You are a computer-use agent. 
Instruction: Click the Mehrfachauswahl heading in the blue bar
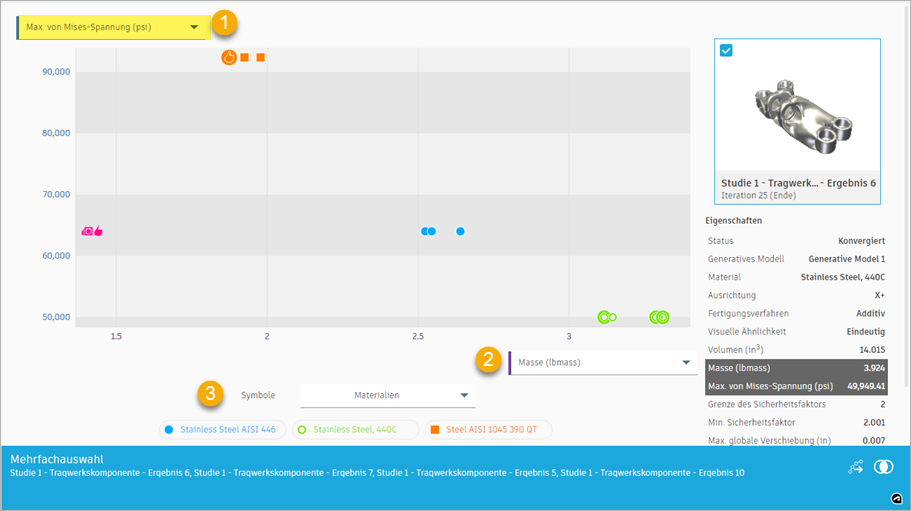click(57, 459)
